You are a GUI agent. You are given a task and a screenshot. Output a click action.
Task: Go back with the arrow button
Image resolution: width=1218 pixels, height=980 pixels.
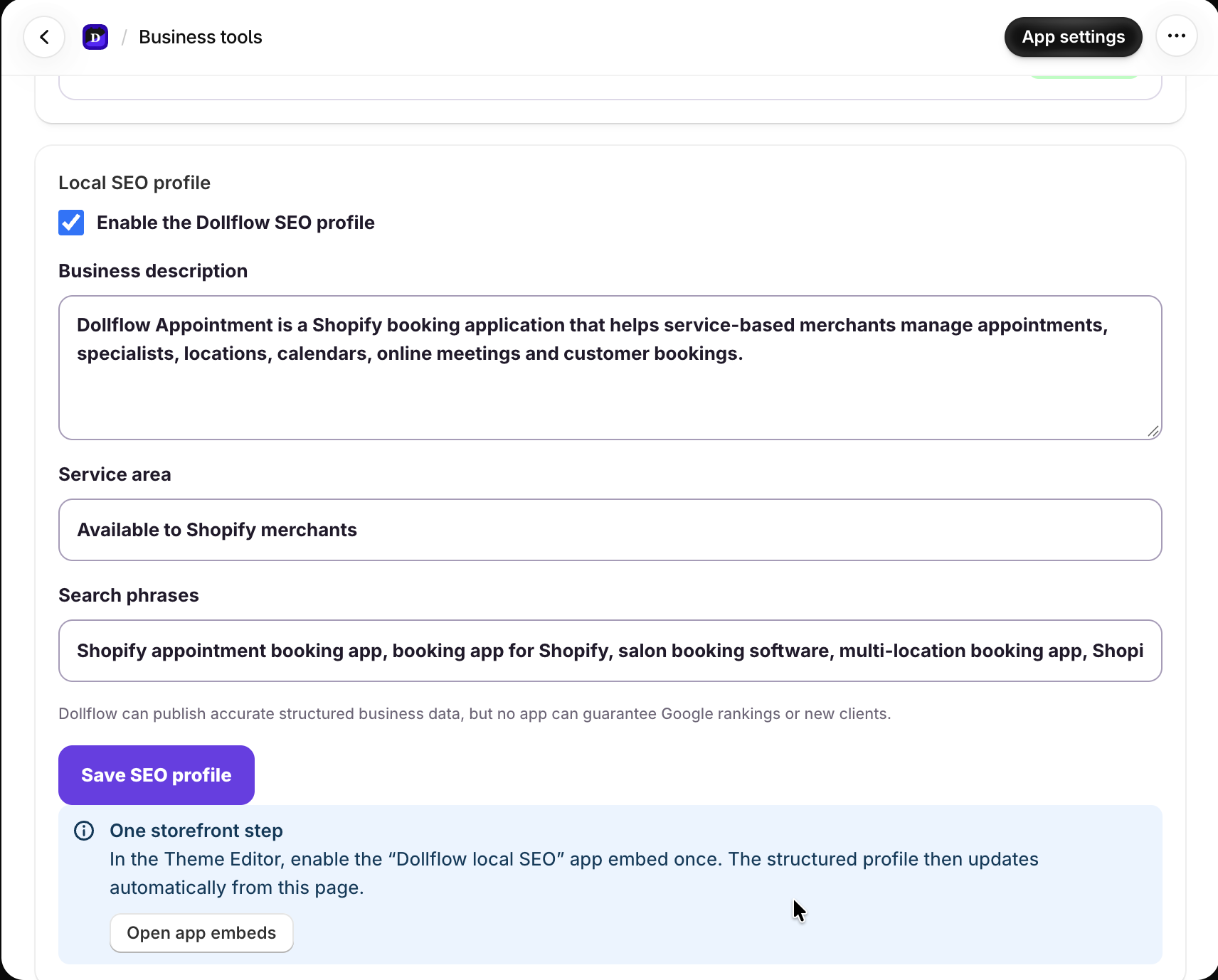pyautogui.click(x=44, y=37)
